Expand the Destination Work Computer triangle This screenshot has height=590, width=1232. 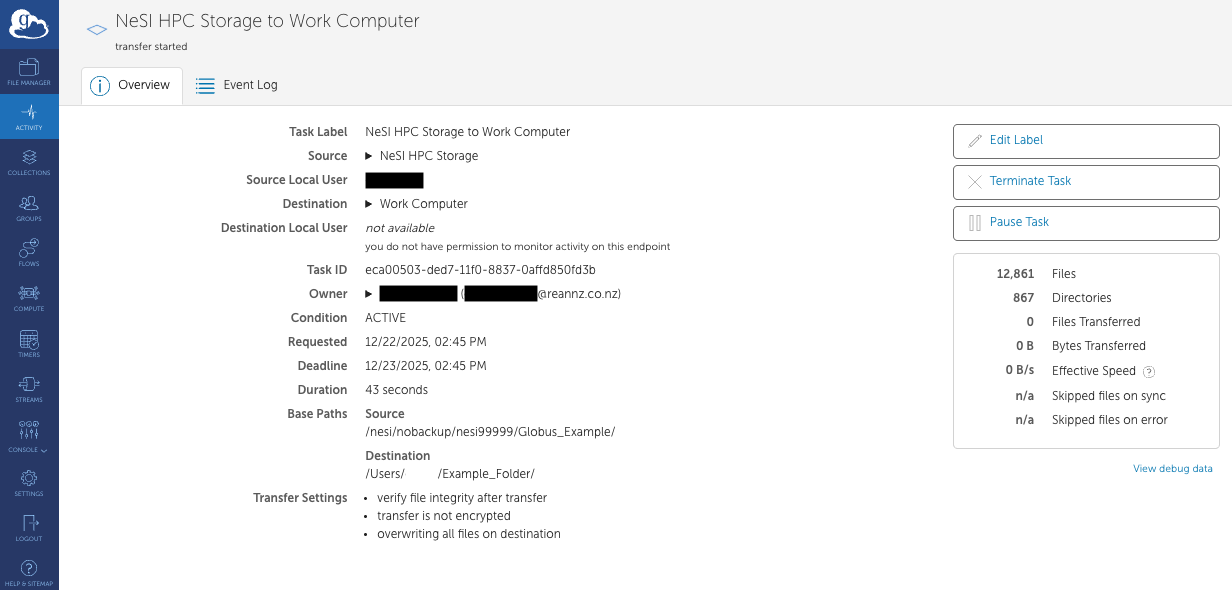(369, 204)
